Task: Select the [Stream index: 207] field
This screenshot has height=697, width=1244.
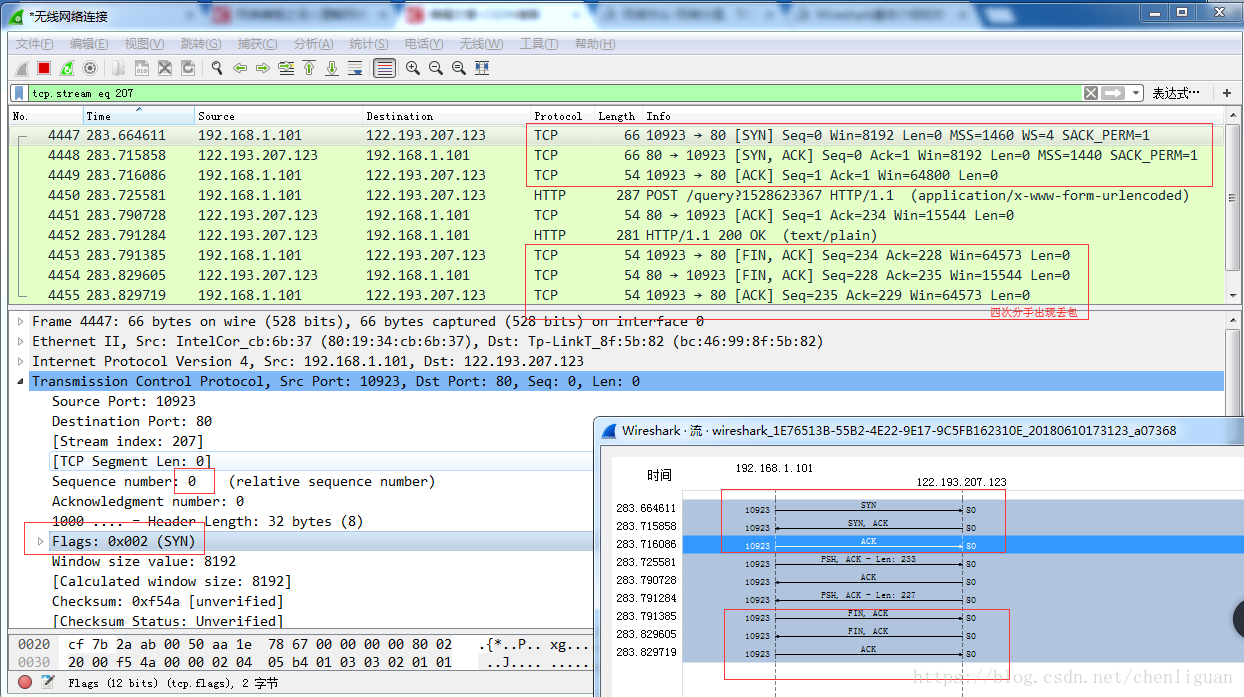Action: 128,441
